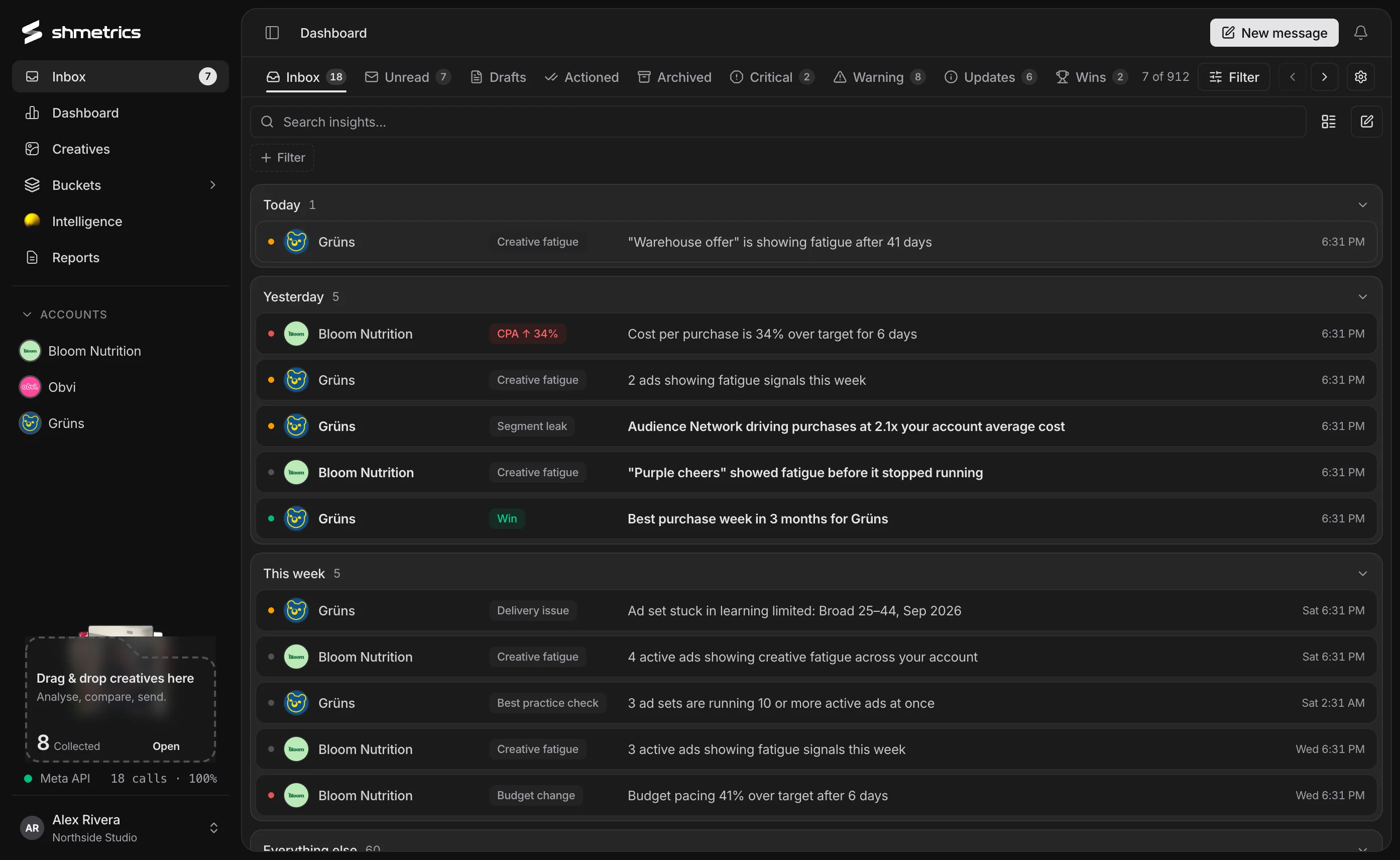
Task: Collapse the Yesterday section
Action: point(1362,297)
